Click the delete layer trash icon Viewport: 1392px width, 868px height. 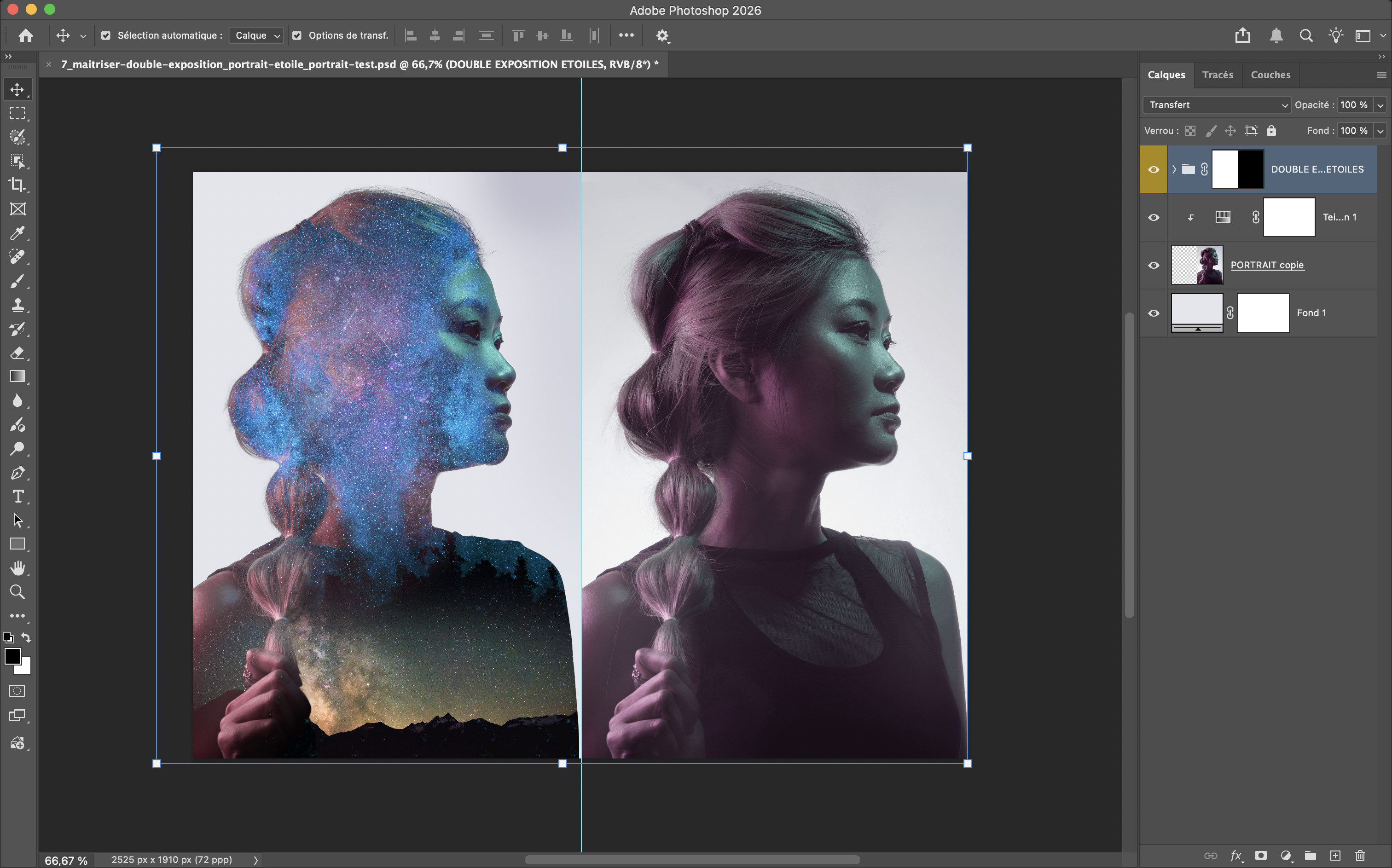[x=1360, y=856]
